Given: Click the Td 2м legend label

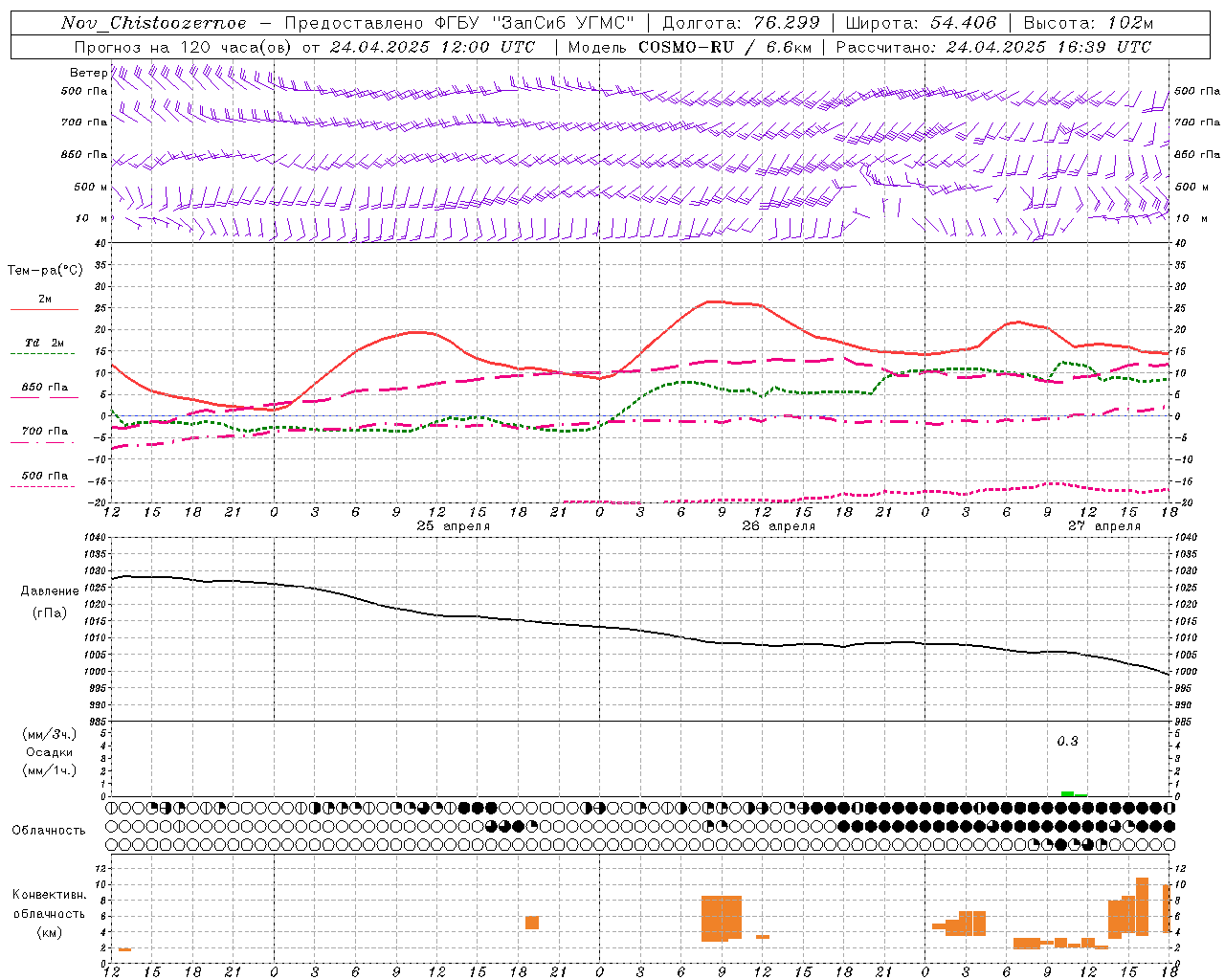Looking at the screenshot, I should coord(45,343).
